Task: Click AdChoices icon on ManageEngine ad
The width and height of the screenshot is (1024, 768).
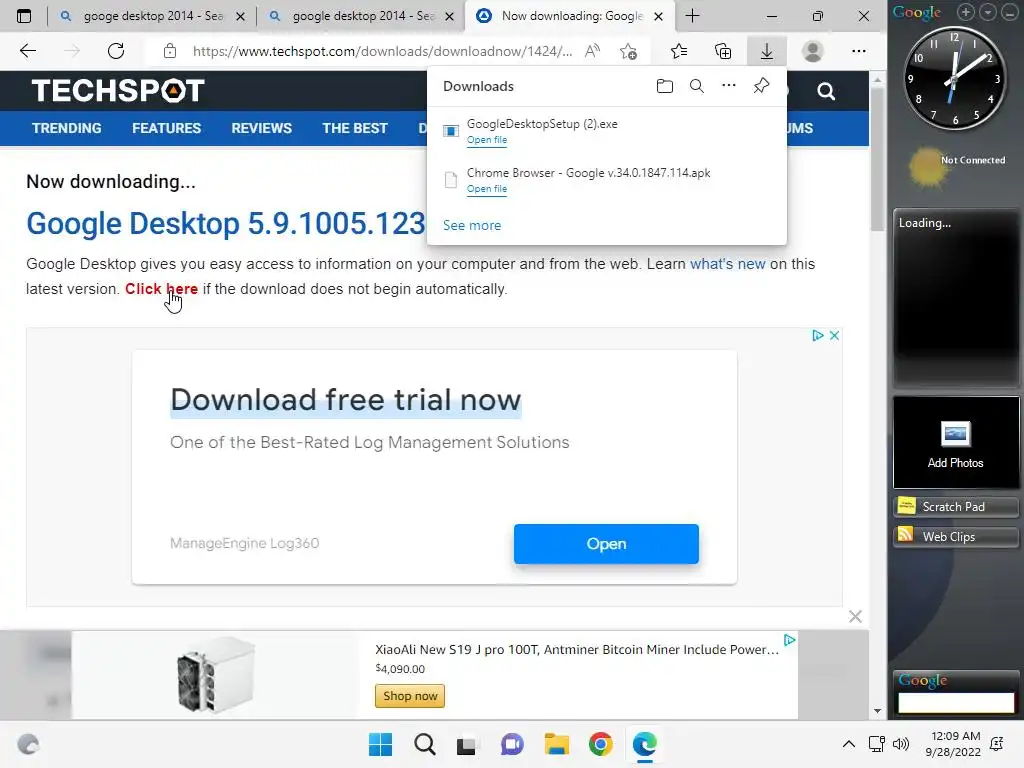Action: point(817,335)
